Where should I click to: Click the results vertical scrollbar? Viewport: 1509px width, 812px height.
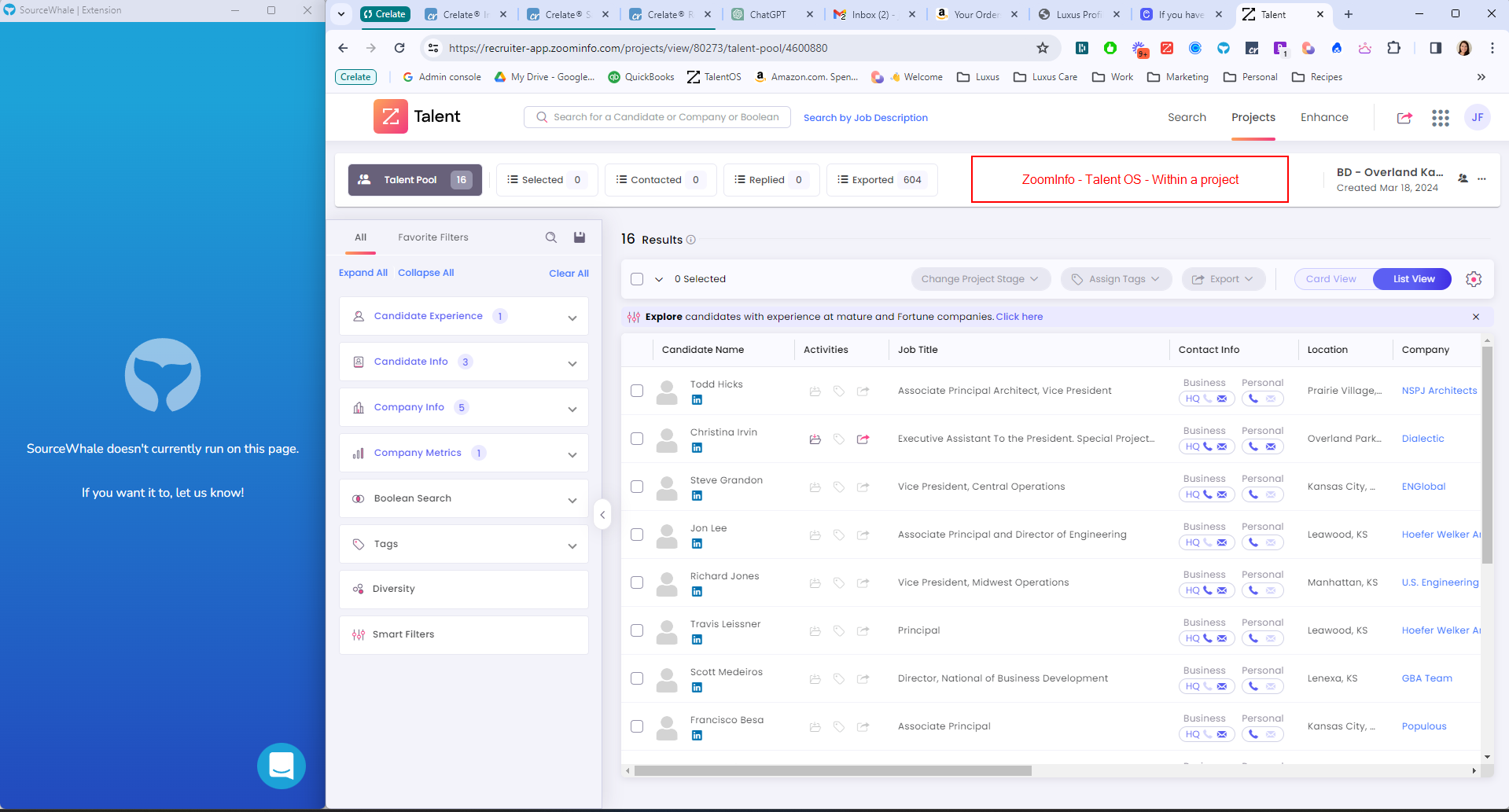[1486, 456]
